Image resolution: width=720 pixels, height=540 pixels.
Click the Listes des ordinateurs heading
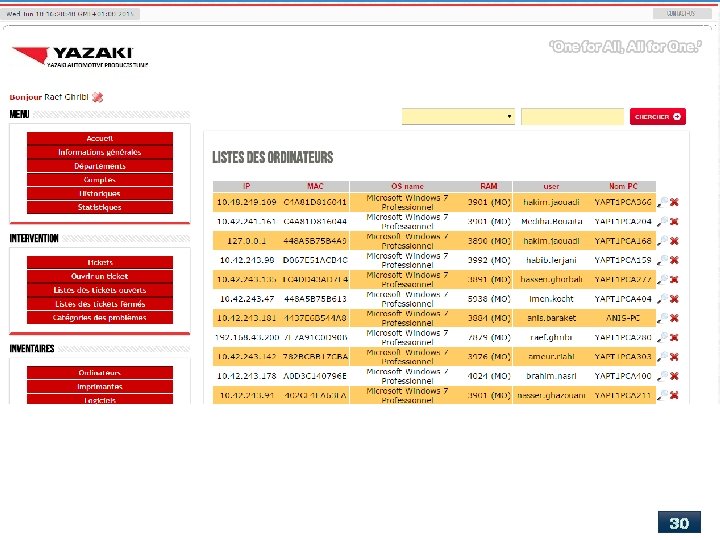pyautogui.click(x=272, y=157)
